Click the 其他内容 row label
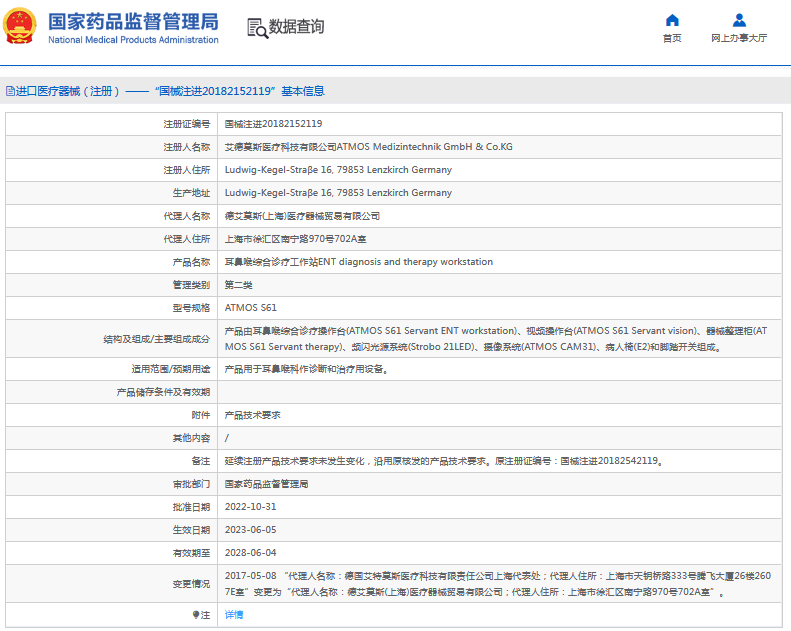 point(191,438)
